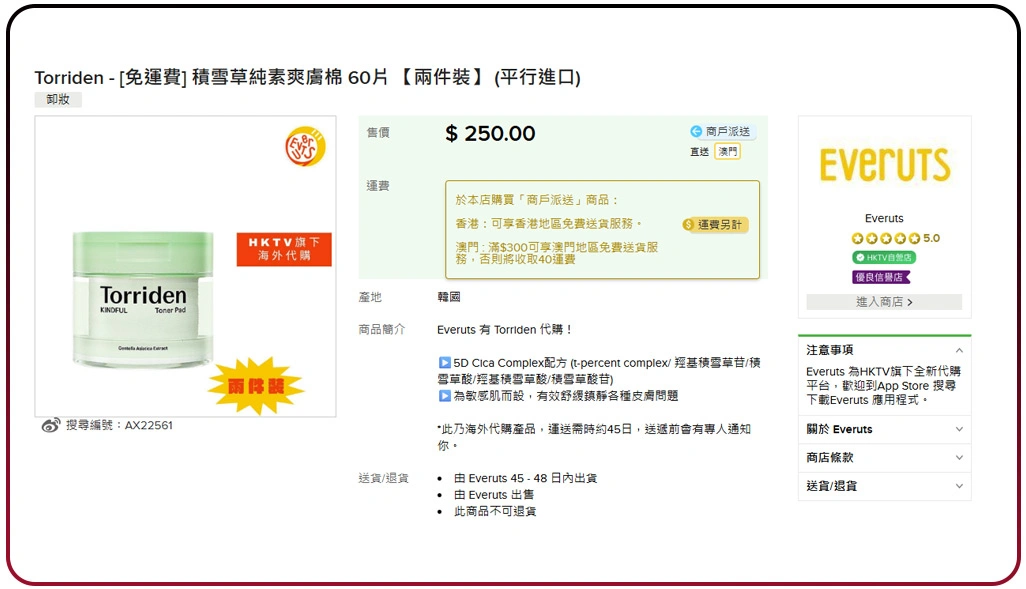
Task: Click a yellow star in the 5.0 rating
Action: coord(858,238)
